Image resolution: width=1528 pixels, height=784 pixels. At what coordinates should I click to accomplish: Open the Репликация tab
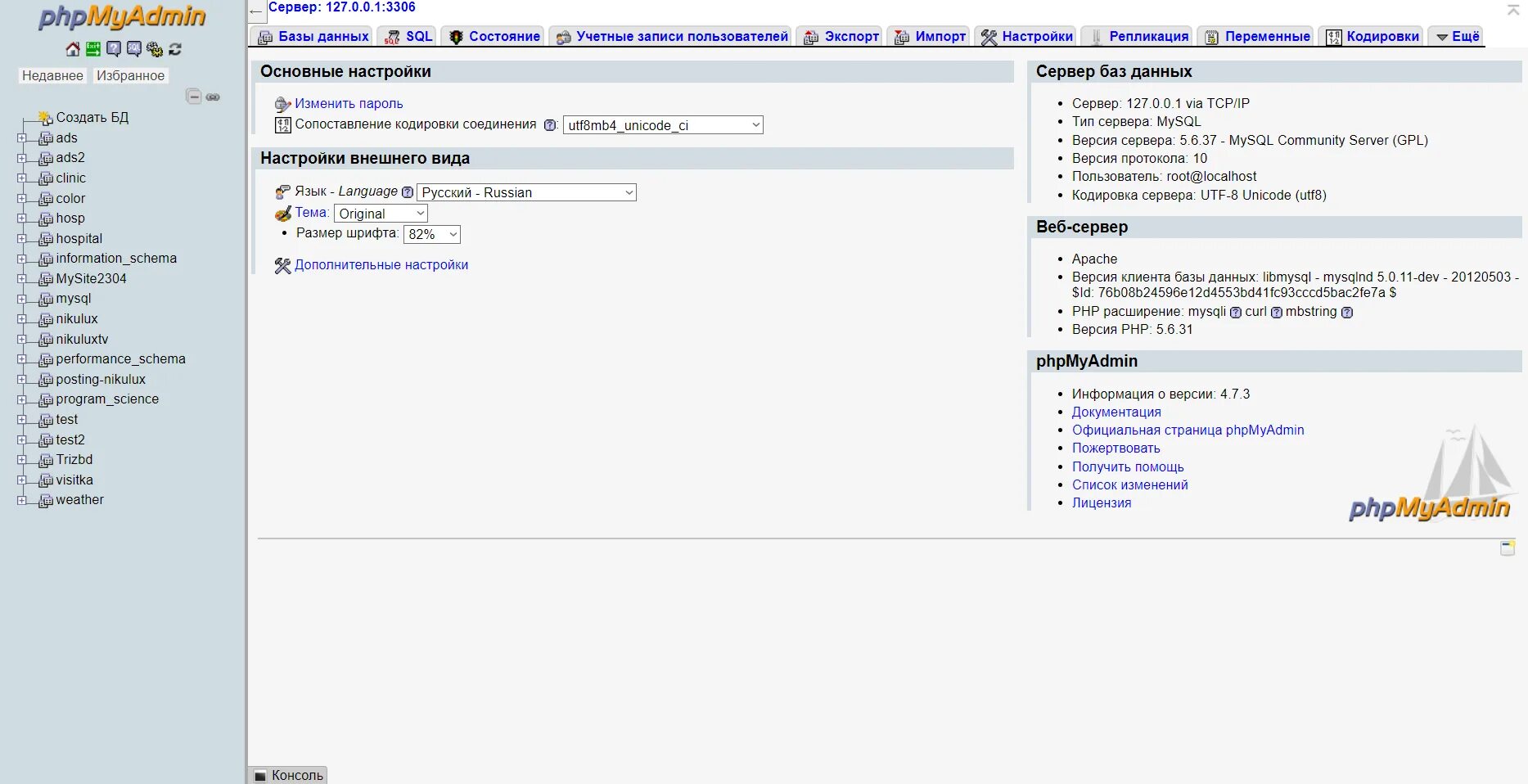point(1138,36)
